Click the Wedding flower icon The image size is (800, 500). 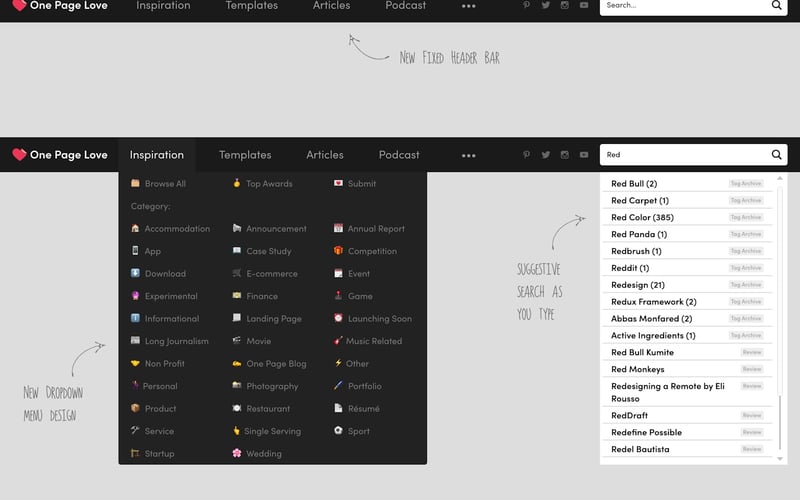click(x=237, y=453)
